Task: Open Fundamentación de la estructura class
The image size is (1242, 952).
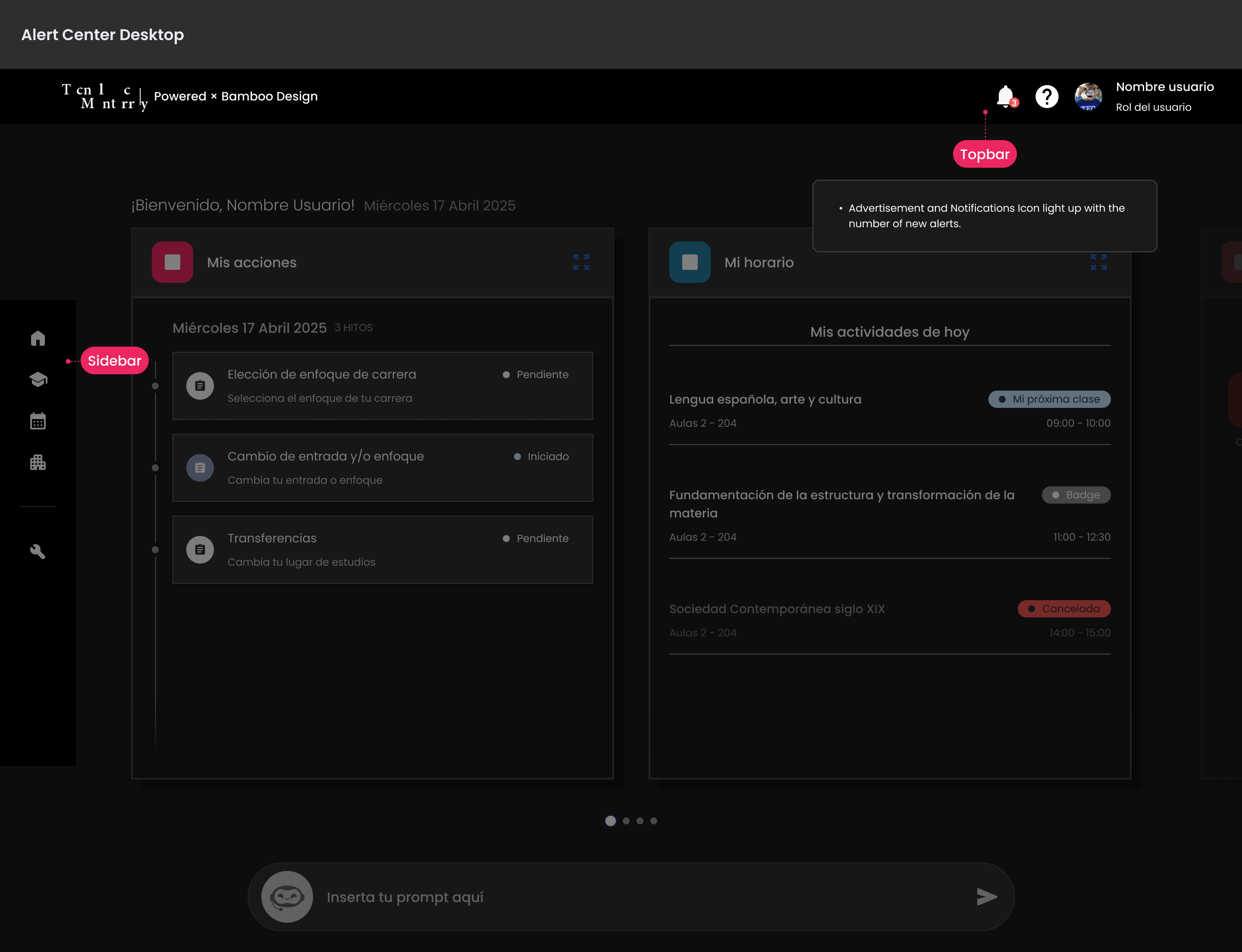Action: (x=842, y=504)
